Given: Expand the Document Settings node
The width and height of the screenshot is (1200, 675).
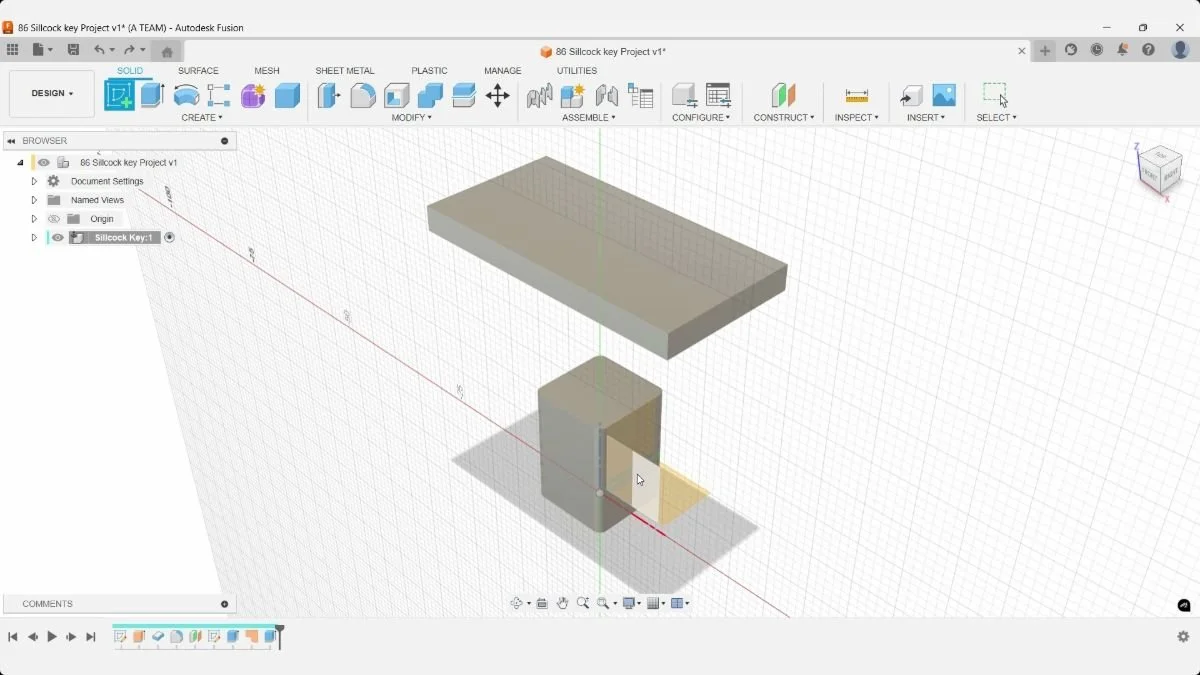Looking at the screenshot, I should point(34,181).
